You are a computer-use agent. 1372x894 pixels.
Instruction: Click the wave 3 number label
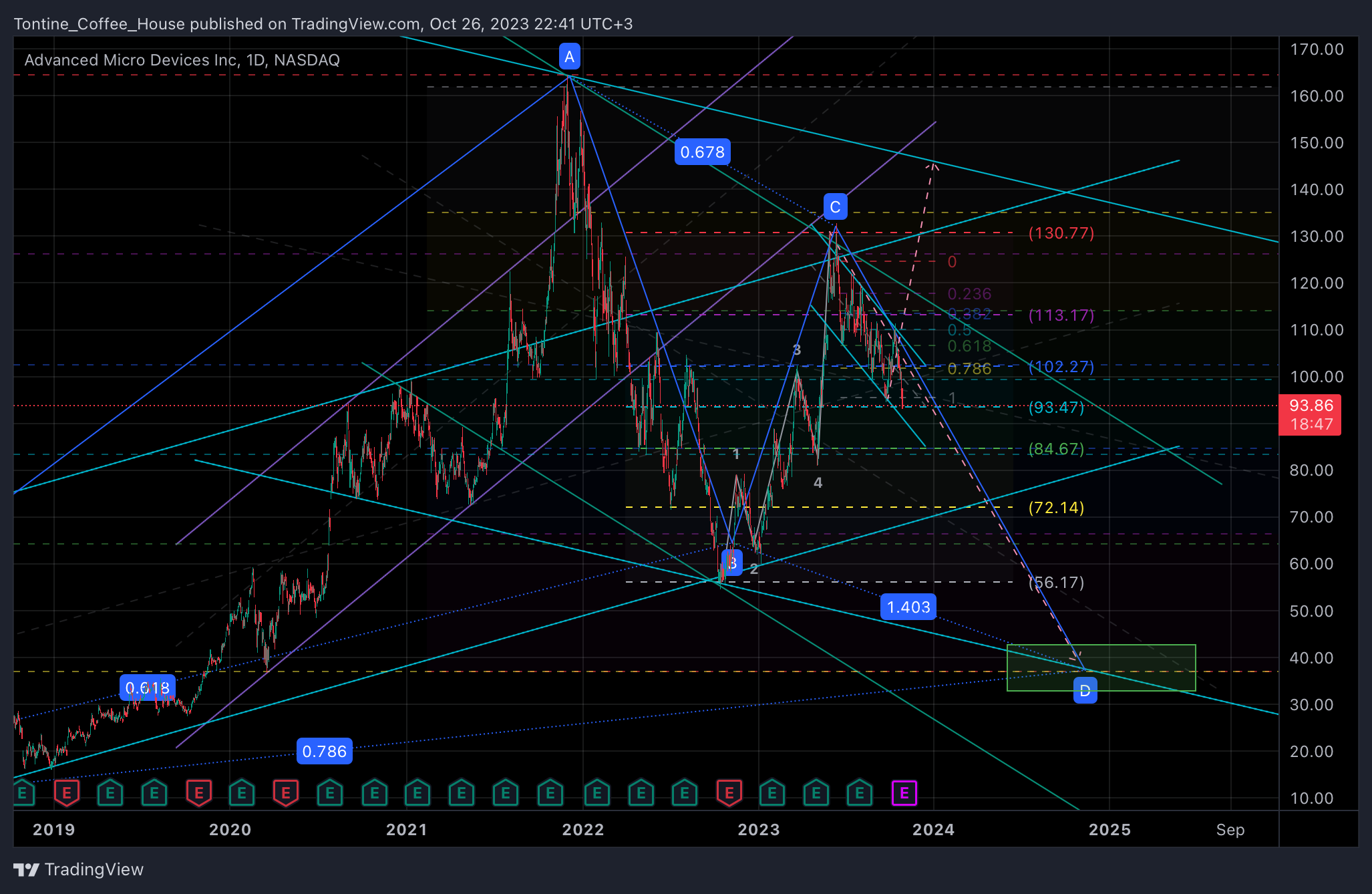796,349
